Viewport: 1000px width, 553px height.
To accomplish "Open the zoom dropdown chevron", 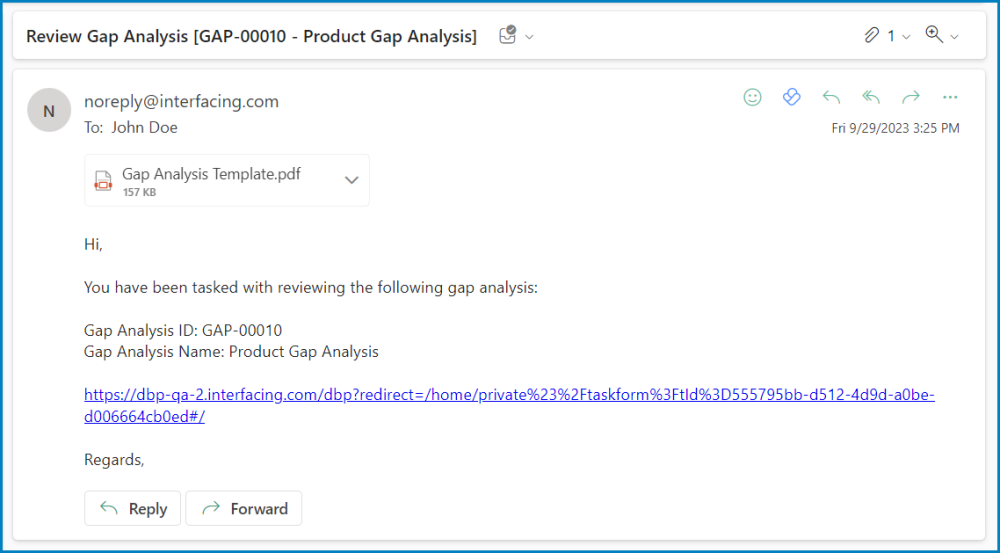I will [954, 37].
